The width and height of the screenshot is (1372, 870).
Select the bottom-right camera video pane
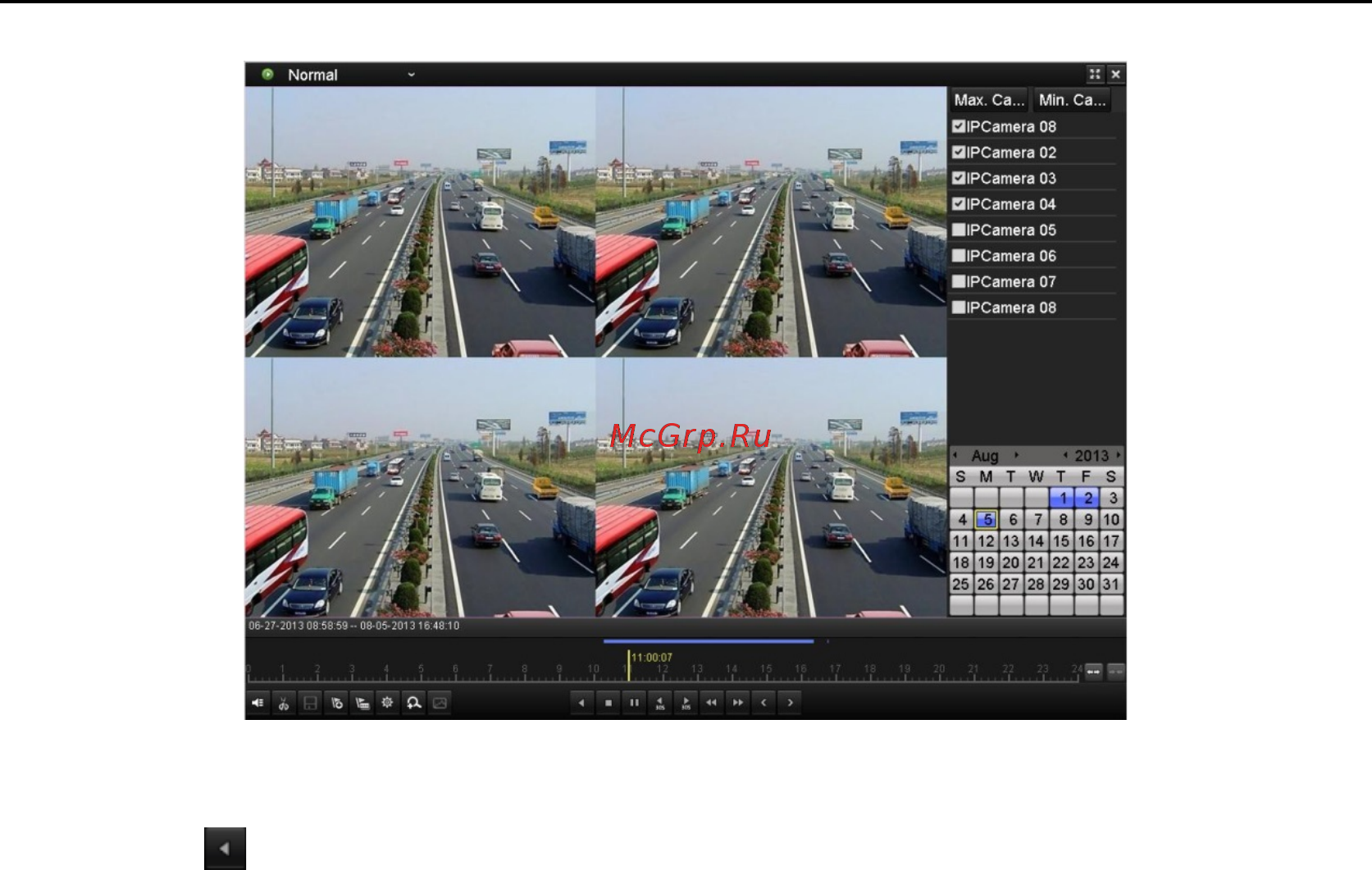[x=771, y=487]
